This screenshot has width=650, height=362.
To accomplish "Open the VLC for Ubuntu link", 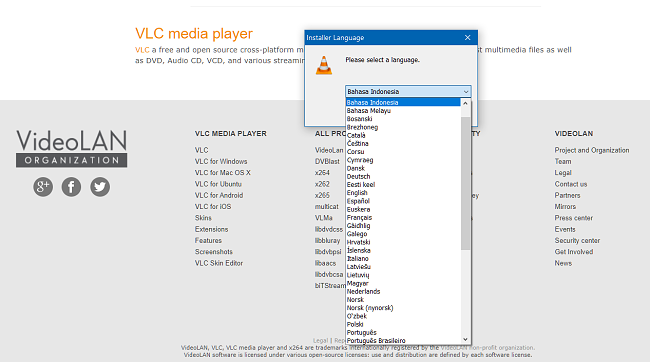I will pos(218,184).
